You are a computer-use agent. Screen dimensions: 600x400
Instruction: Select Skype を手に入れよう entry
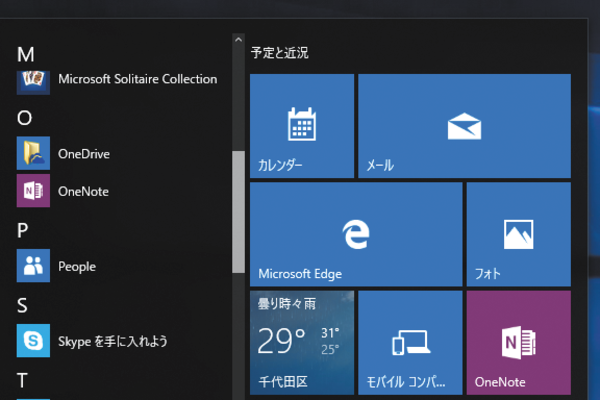[x=113, y=341]
